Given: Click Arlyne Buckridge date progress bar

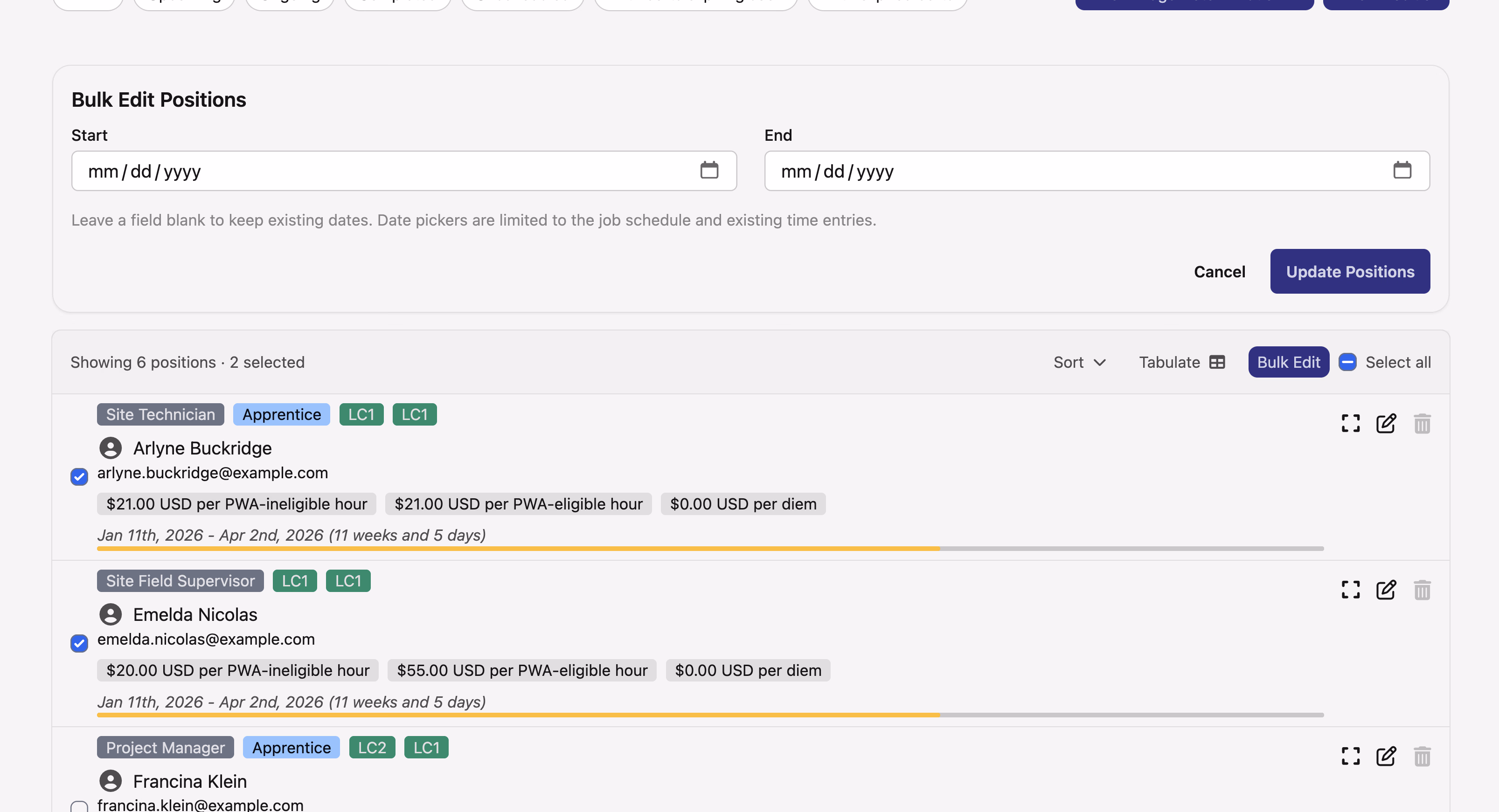Looking at the screenshot, I should pyautogui.click(x=710, y=549).
